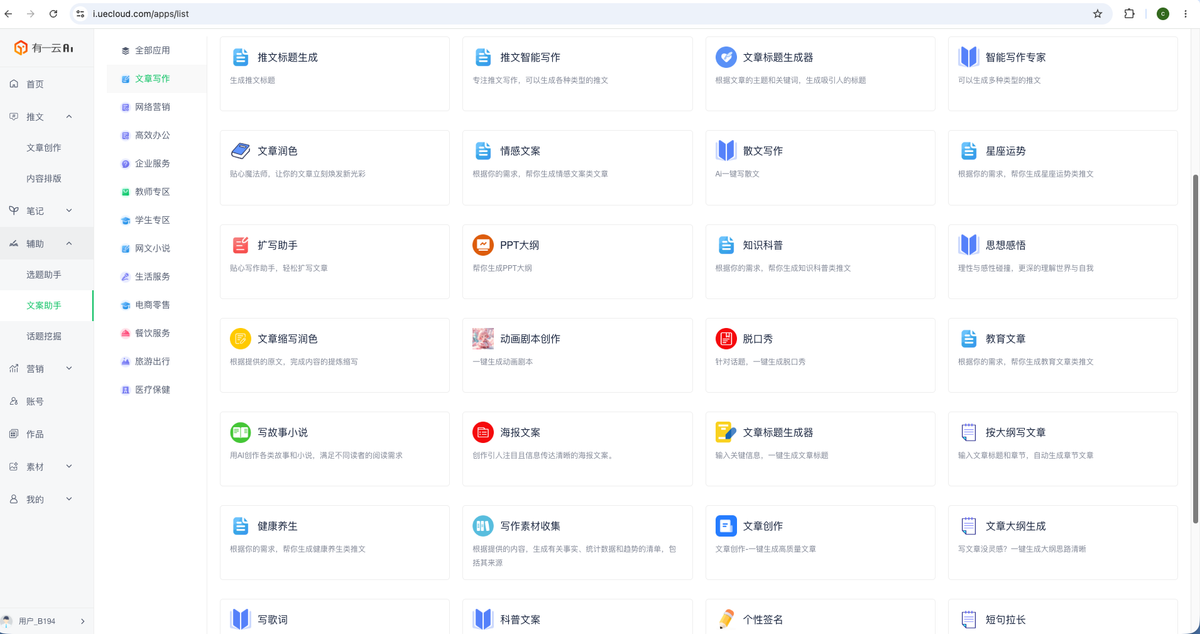Expand the 营销 sidebar section
Viewport: 1200px width, 634px height.
coord(69,369)
